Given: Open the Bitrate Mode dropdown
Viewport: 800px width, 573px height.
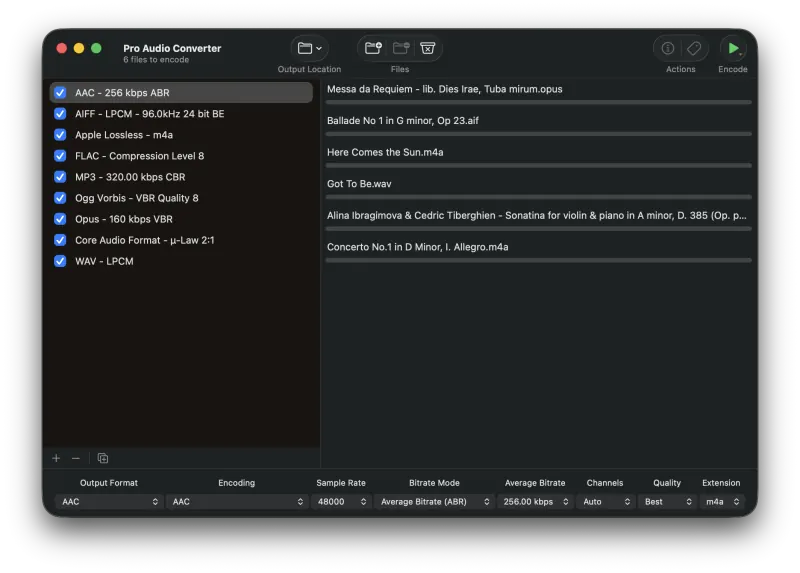Looking at the screenshot, I should [434, 502].
